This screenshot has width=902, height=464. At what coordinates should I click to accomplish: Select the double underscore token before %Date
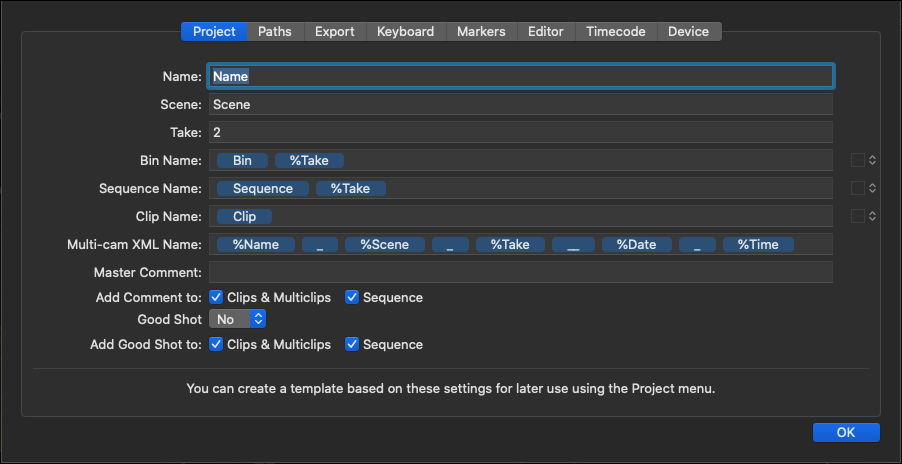pos(574,244)
